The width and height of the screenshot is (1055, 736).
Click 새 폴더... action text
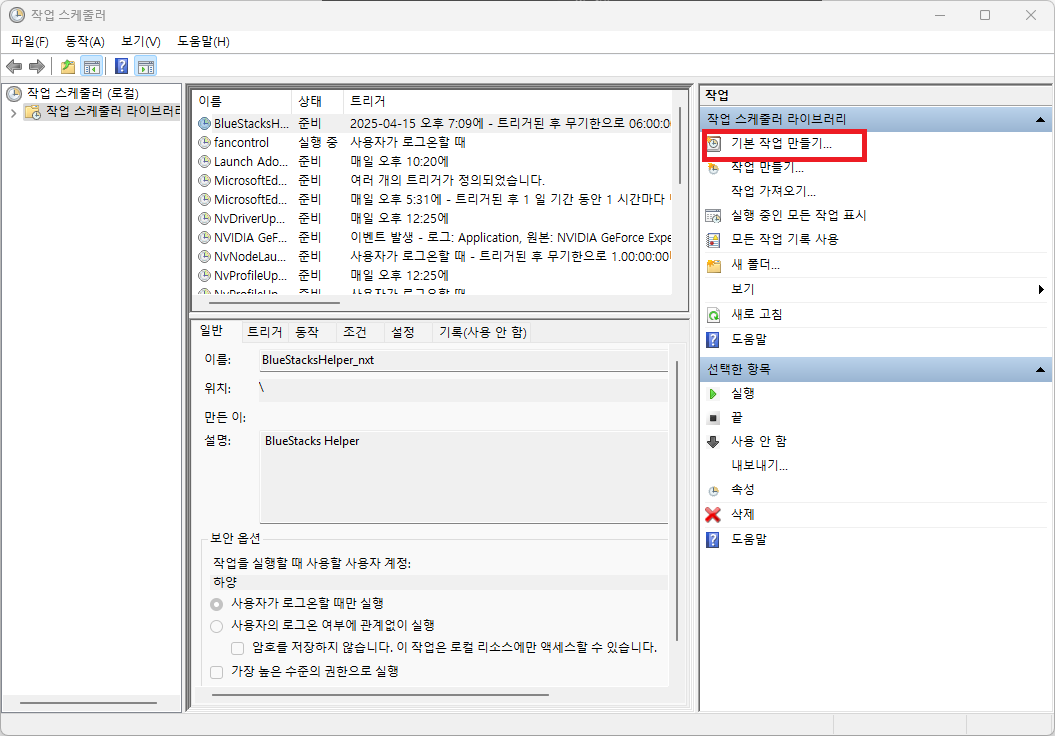click(756, 265)
